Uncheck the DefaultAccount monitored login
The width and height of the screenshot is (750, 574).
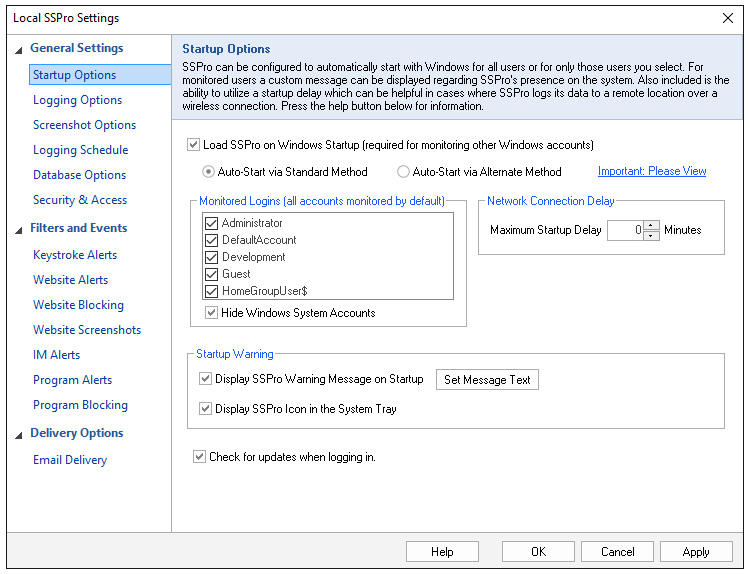coord(211,240)
